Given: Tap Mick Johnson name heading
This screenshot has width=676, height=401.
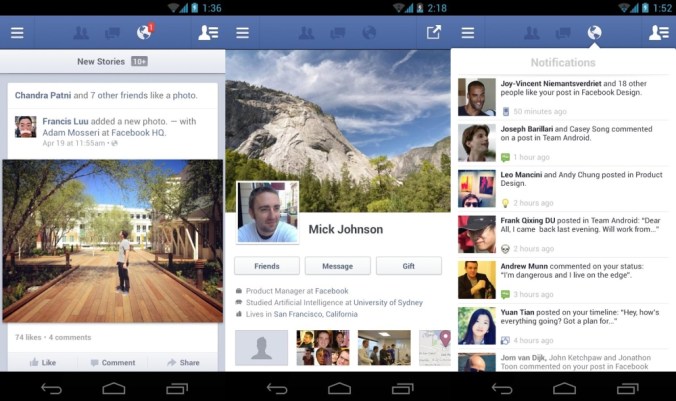Looking at the screenshot, I should (x=346, y=229).
